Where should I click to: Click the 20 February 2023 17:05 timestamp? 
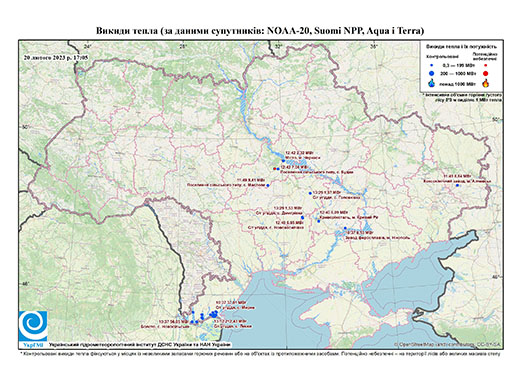[56, 57]
